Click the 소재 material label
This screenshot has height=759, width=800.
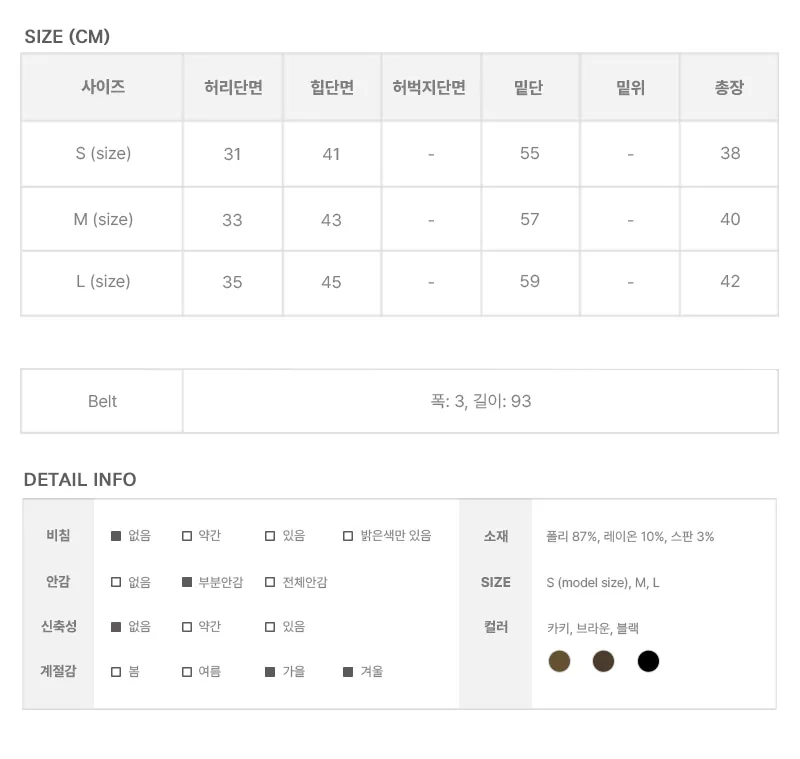coord(496,536)
